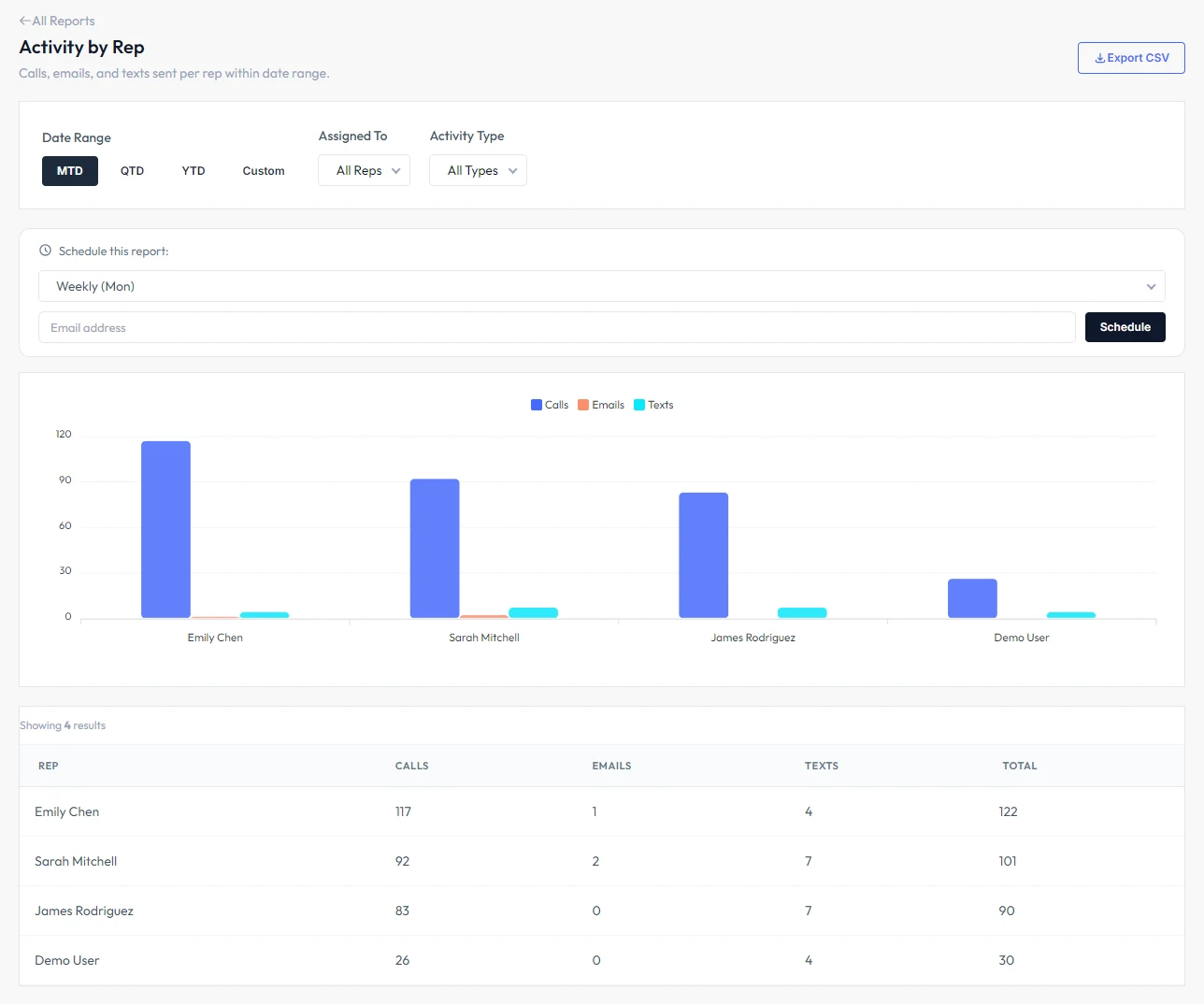Click Emily Chen's total value 122
The height and width of the screenshot is (1004, 1204).
[x=1008, y=811]
